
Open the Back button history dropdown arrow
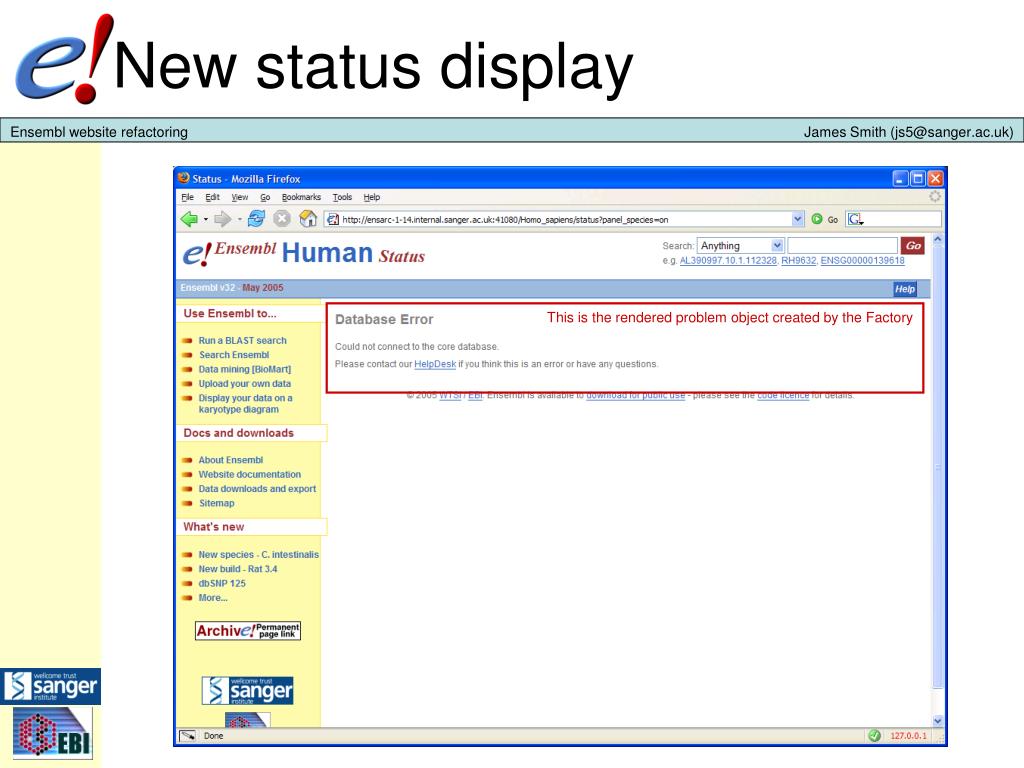click(206, 219)
